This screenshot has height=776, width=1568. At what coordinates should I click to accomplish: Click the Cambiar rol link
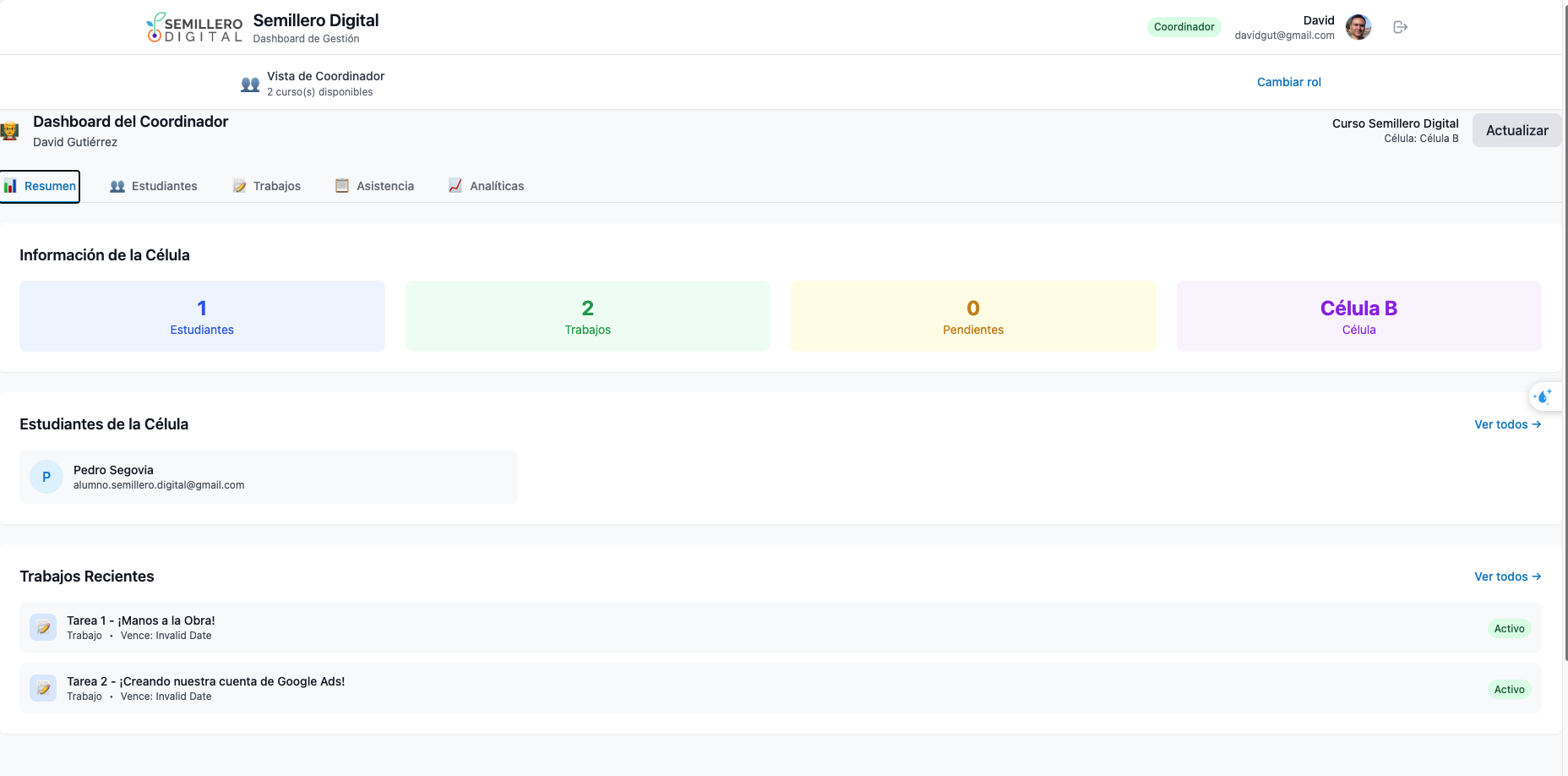click(x=1289, y=82)
